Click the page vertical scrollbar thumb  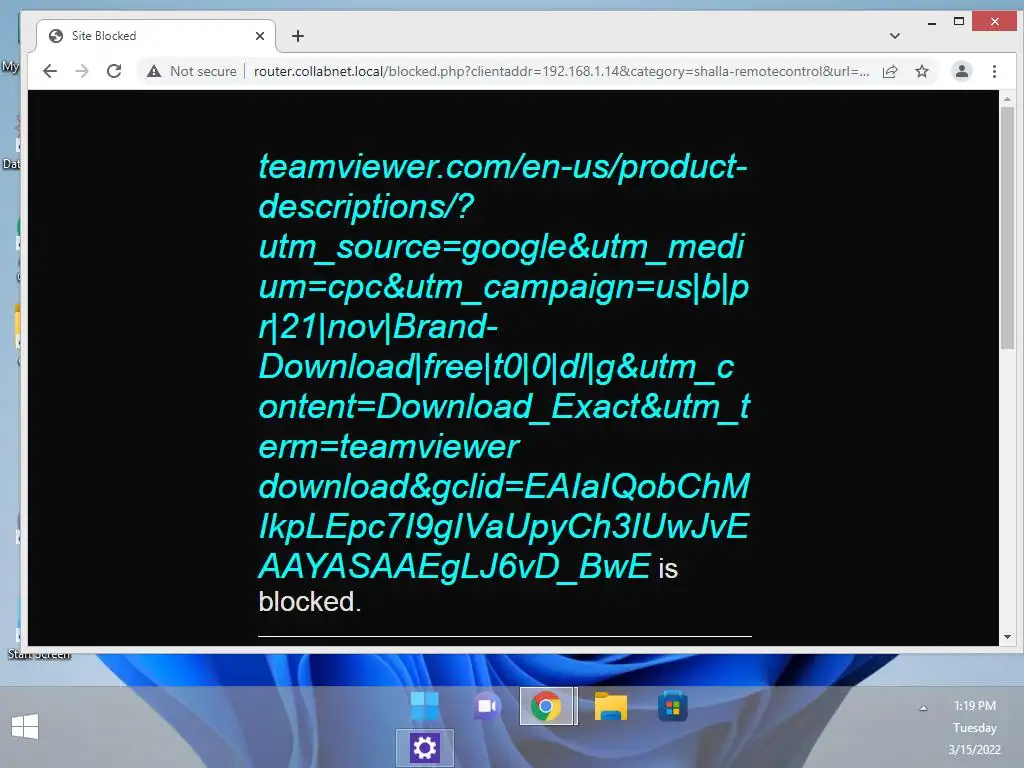(x=1007, y=229)
